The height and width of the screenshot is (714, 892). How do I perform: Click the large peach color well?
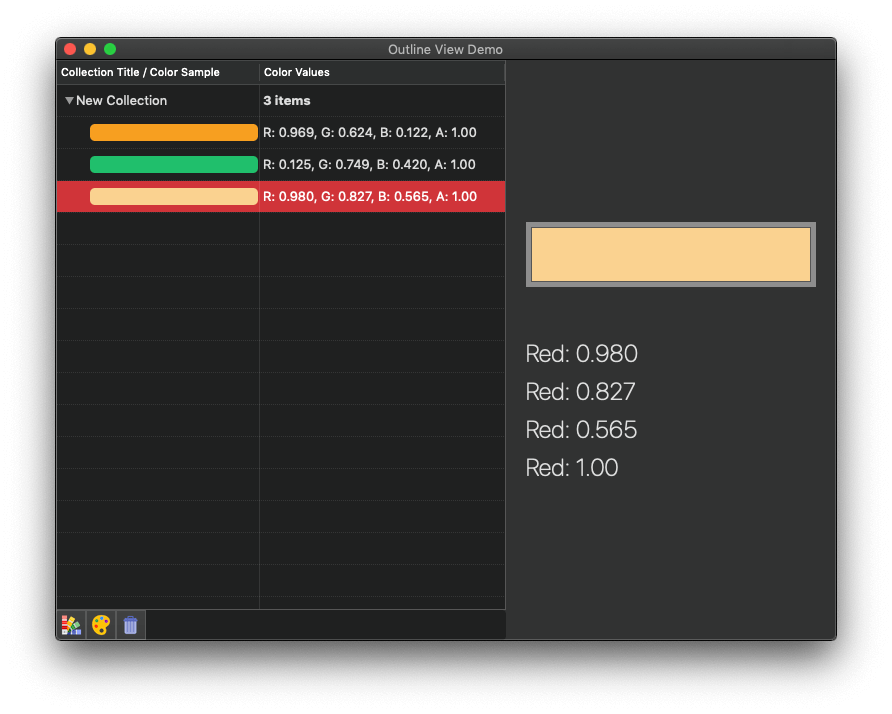(x=670, y=255)
